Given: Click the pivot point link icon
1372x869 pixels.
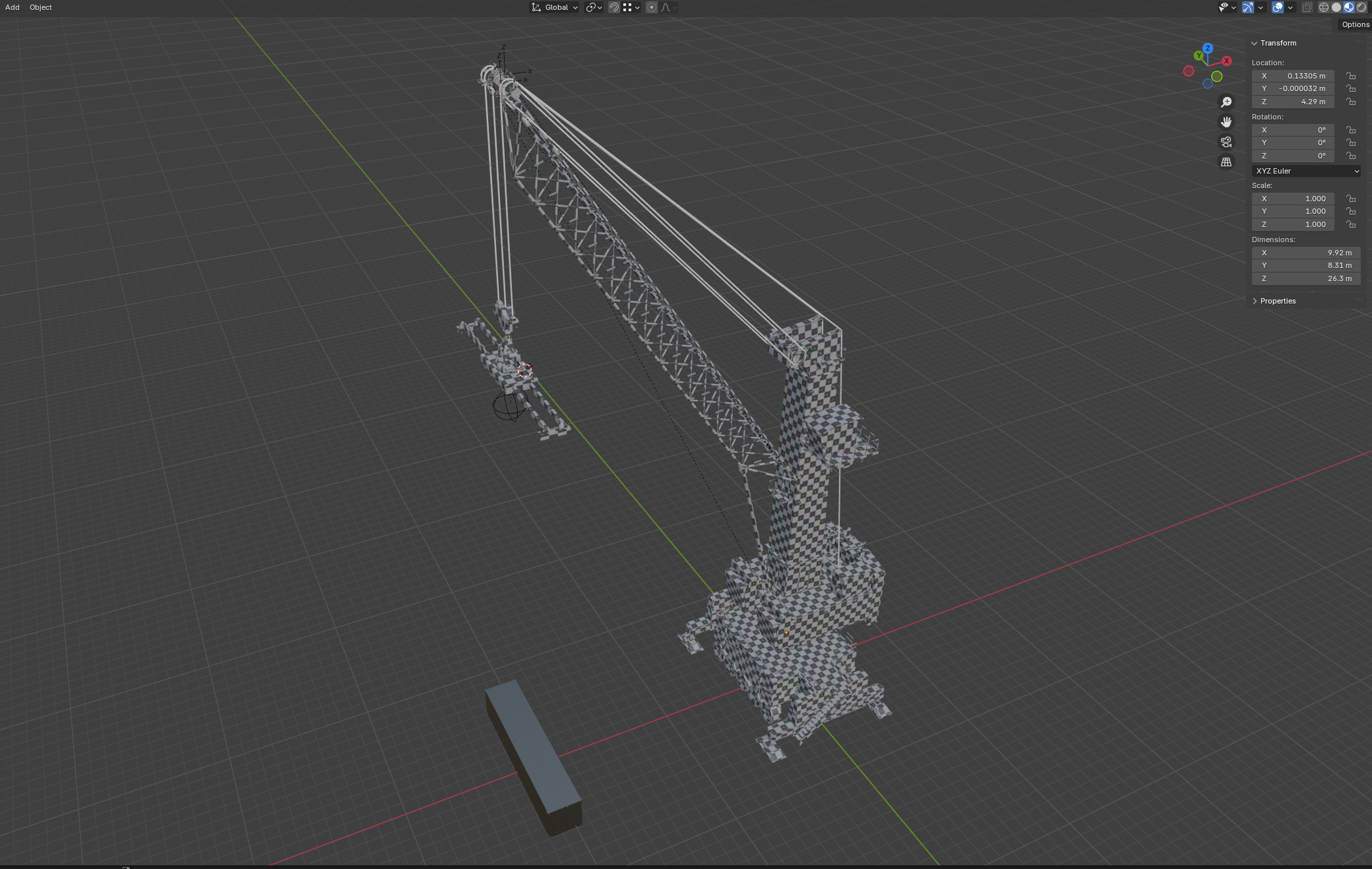Looking at the screenshot, I should point(590,7).
